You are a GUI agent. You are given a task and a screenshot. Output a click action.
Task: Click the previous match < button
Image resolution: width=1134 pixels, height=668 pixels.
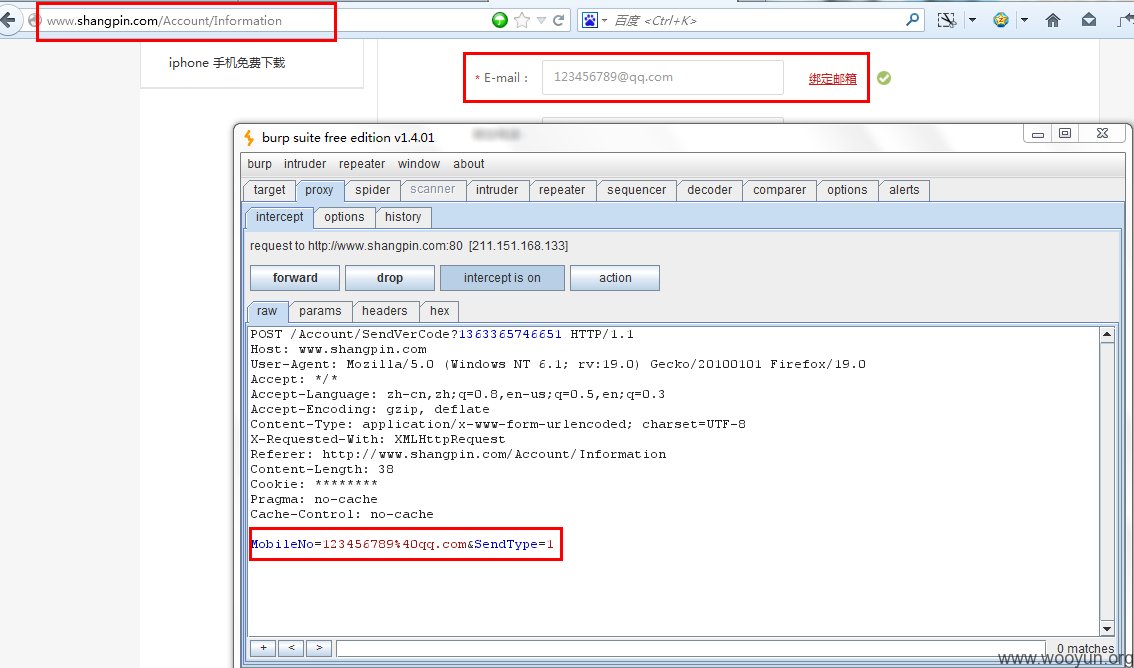(x=291, y=648)
